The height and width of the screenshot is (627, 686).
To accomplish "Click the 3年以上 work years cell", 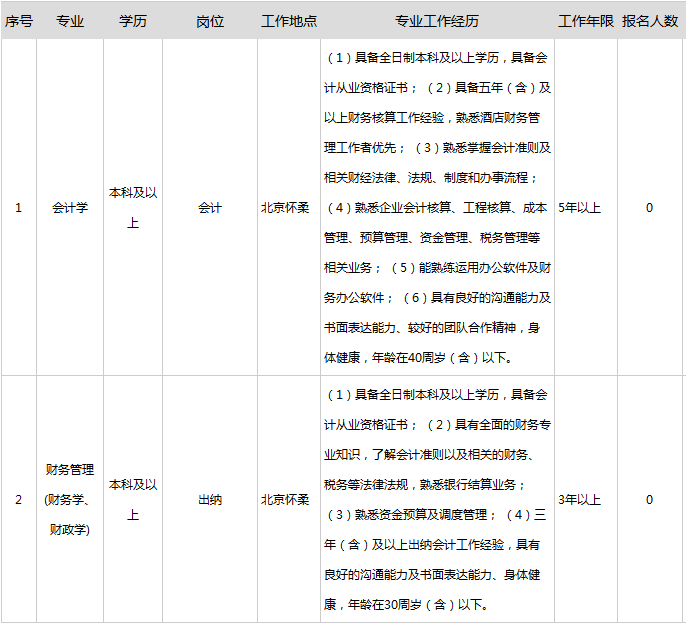I will coord(580,499).
